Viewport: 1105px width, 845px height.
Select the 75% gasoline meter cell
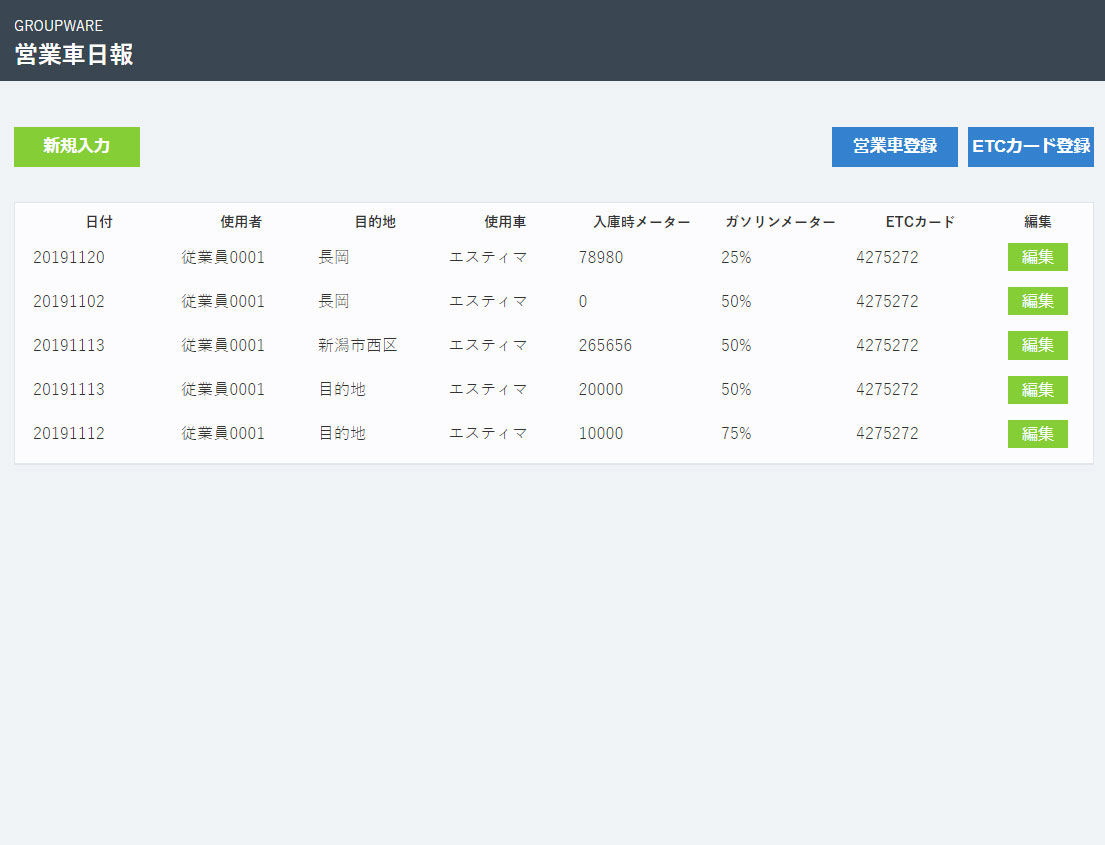pyautogui.click(x=736, y=433)
